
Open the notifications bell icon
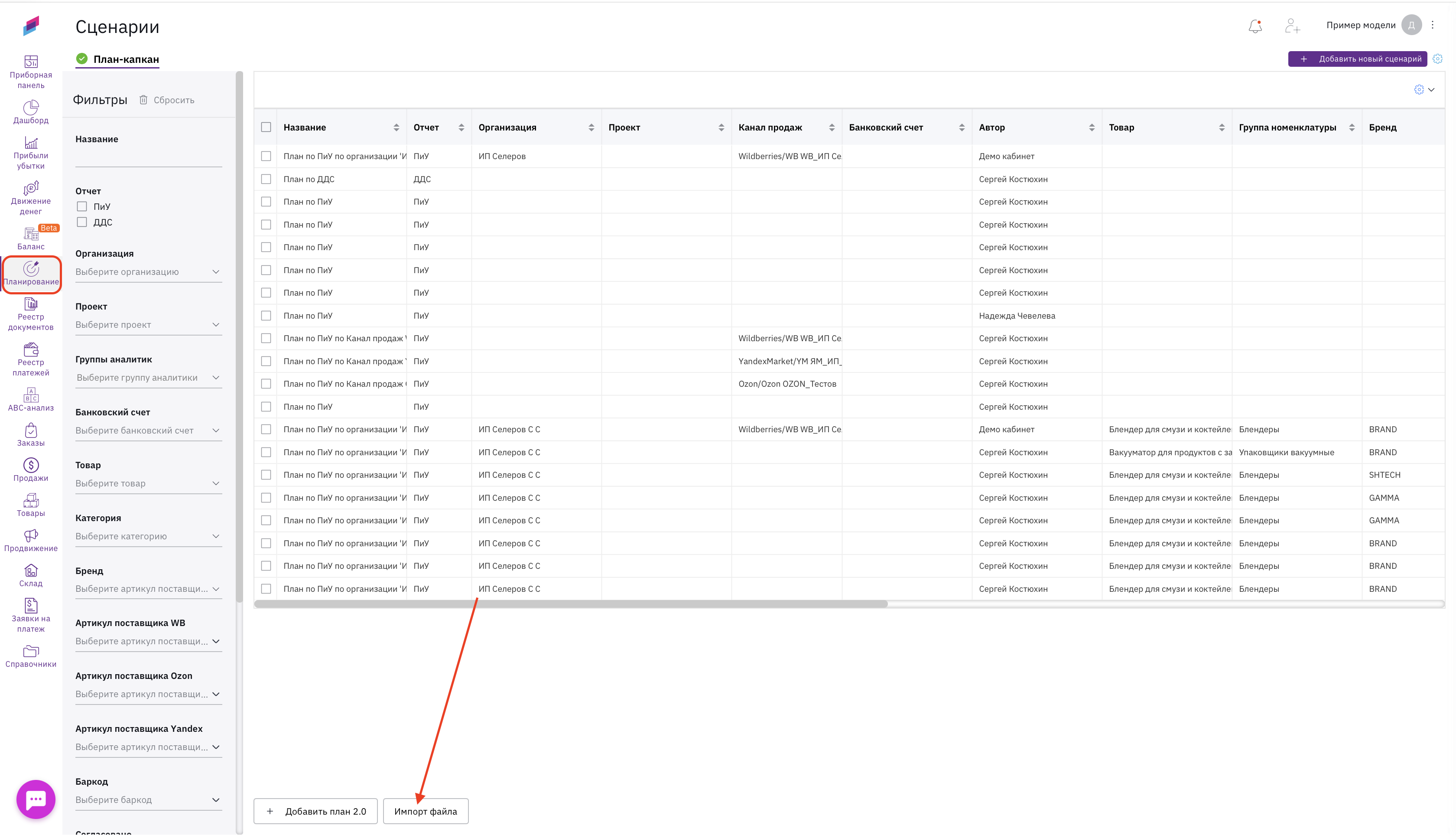(1255, 26)
